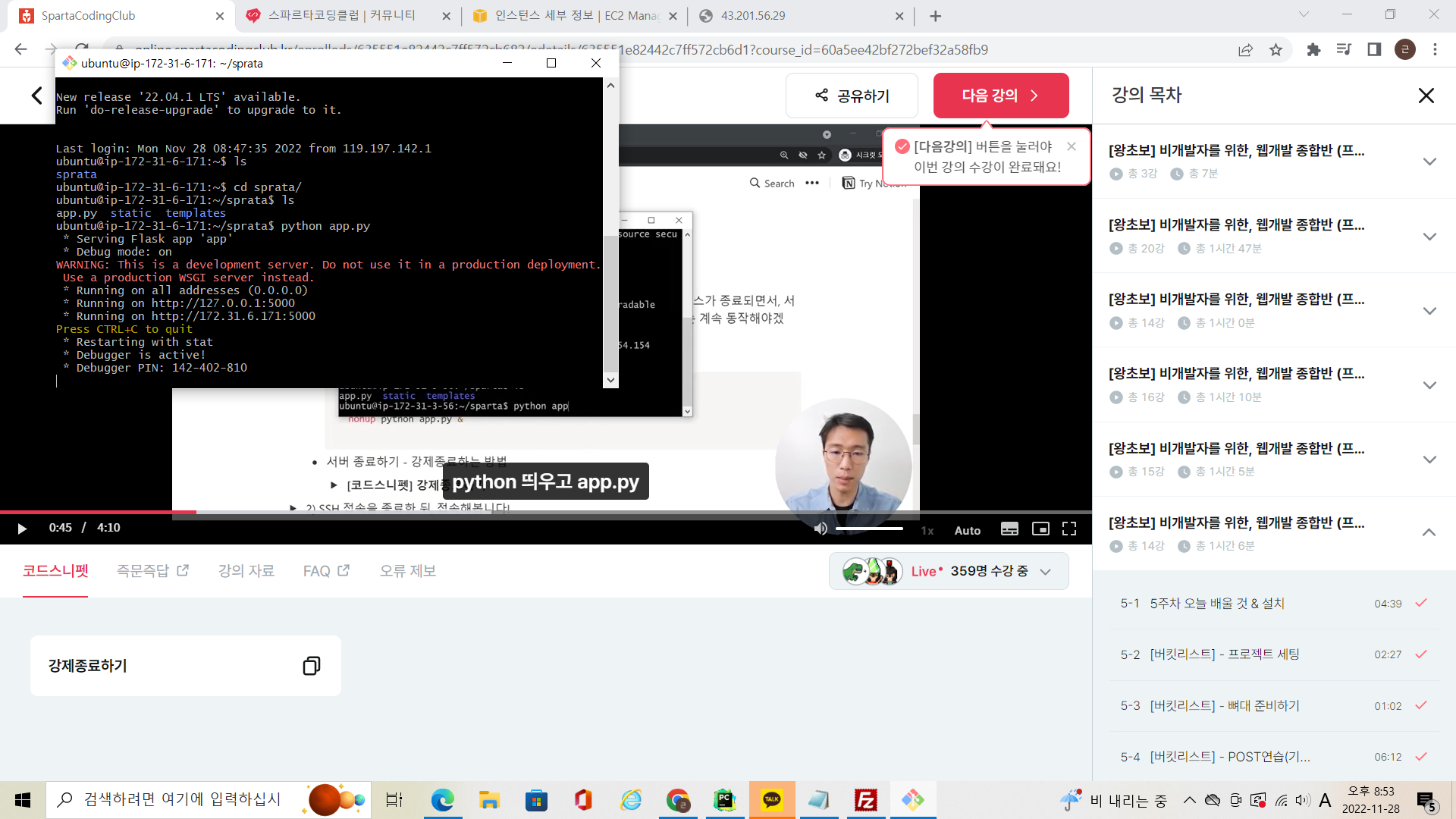This screenshot has width=1456, height=819.
Task: Open the Chrome extensions puzzle icon
Action: click(x=1313, y=50)
